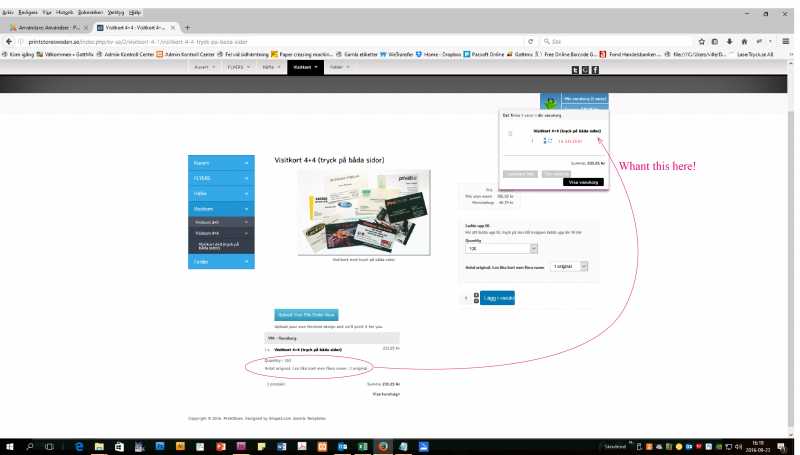Viewport: 800px width, 455px height.
Task: Open Excel from the taskbar
Action: [x=363, y=447]
